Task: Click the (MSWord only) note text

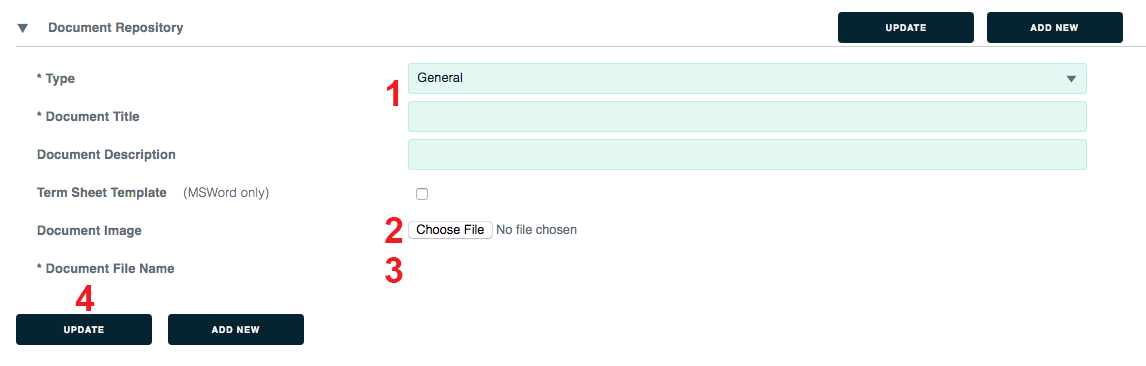Action: click(226, 193)
